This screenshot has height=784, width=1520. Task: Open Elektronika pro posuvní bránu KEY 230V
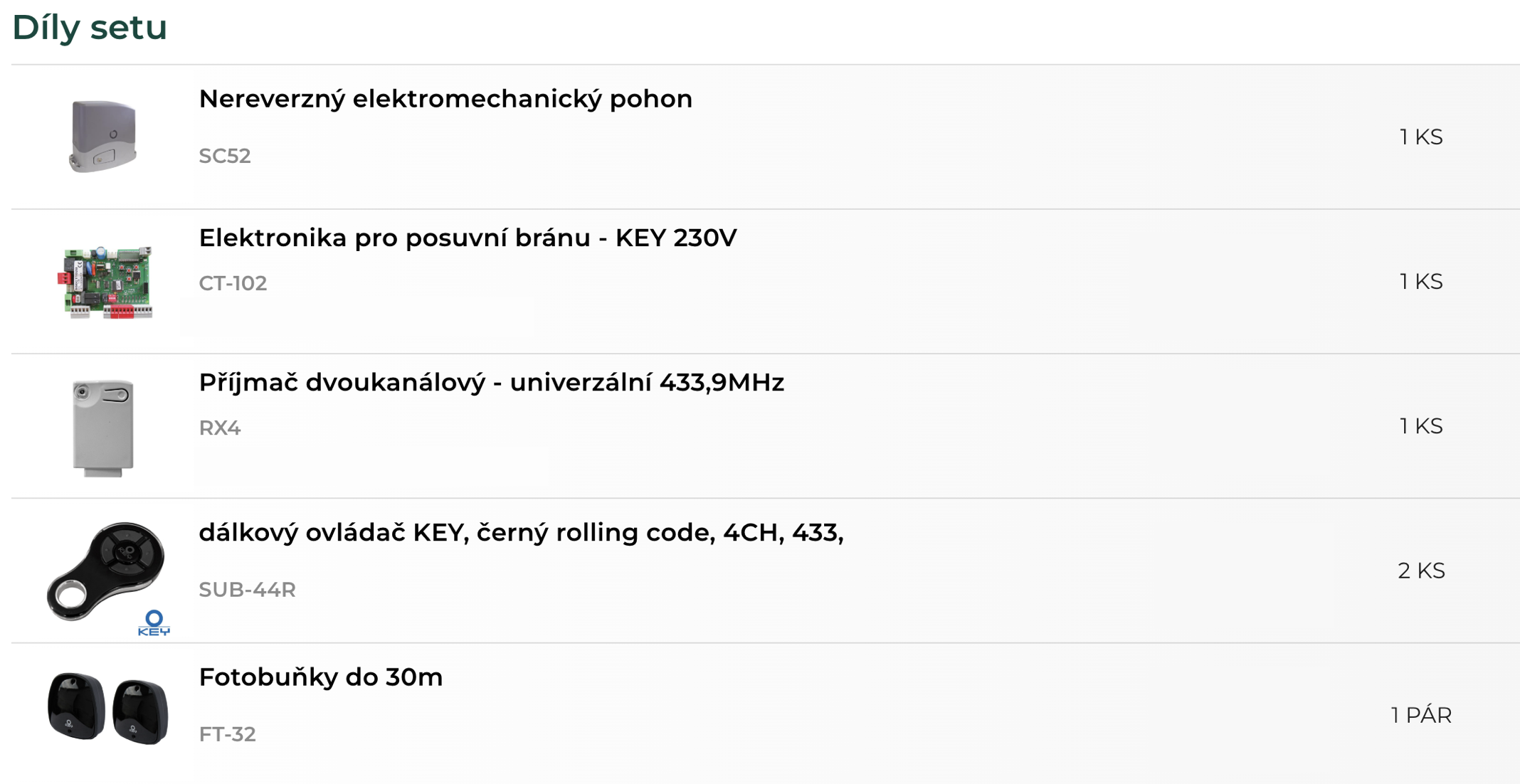point(468,238)
